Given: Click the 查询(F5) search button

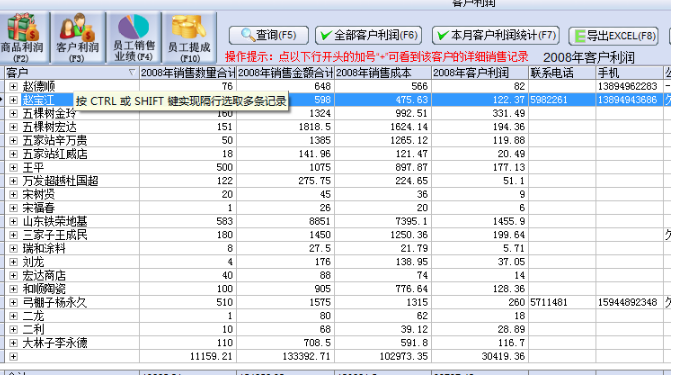Looking at the screenshot, I should [268, 35].
